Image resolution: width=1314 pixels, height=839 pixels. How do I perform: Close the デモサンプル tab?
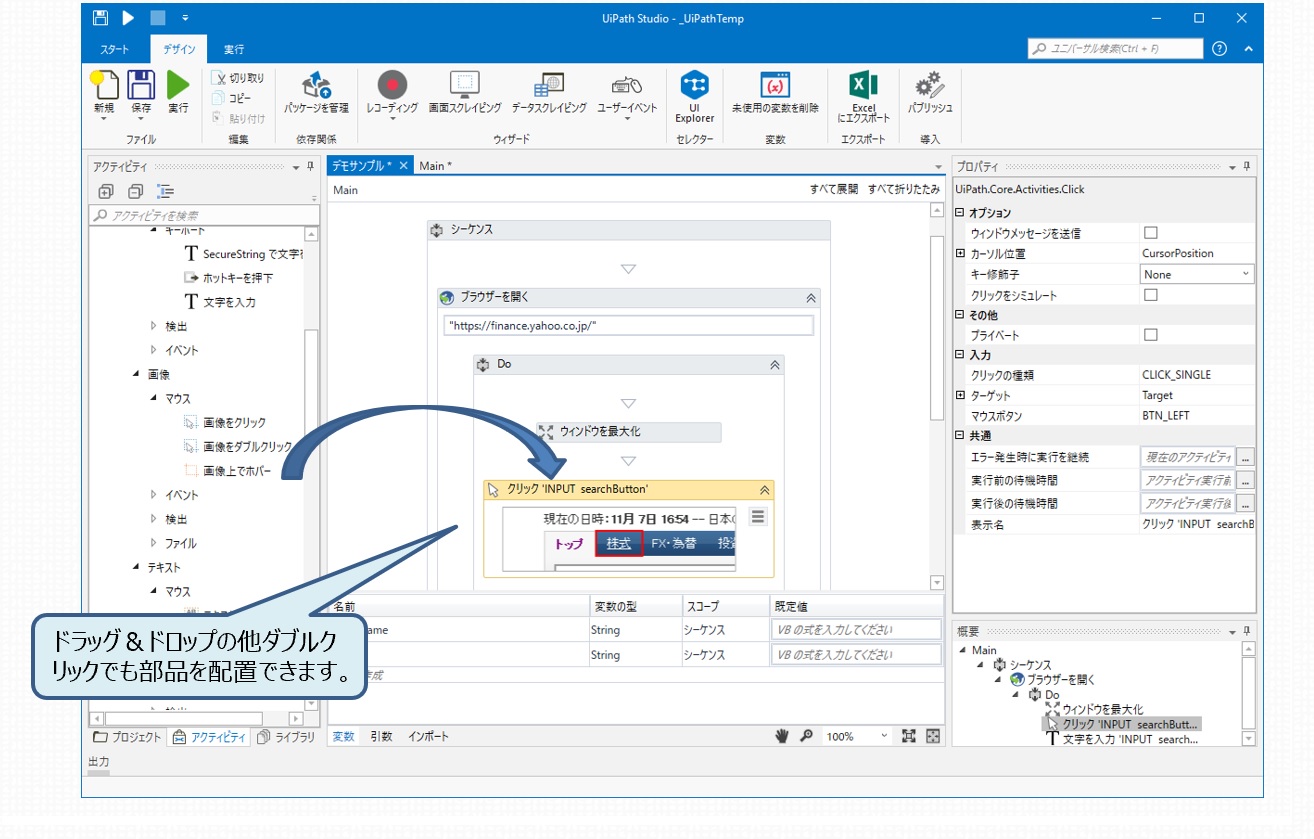pyautogui.click(x=403, y=166)
